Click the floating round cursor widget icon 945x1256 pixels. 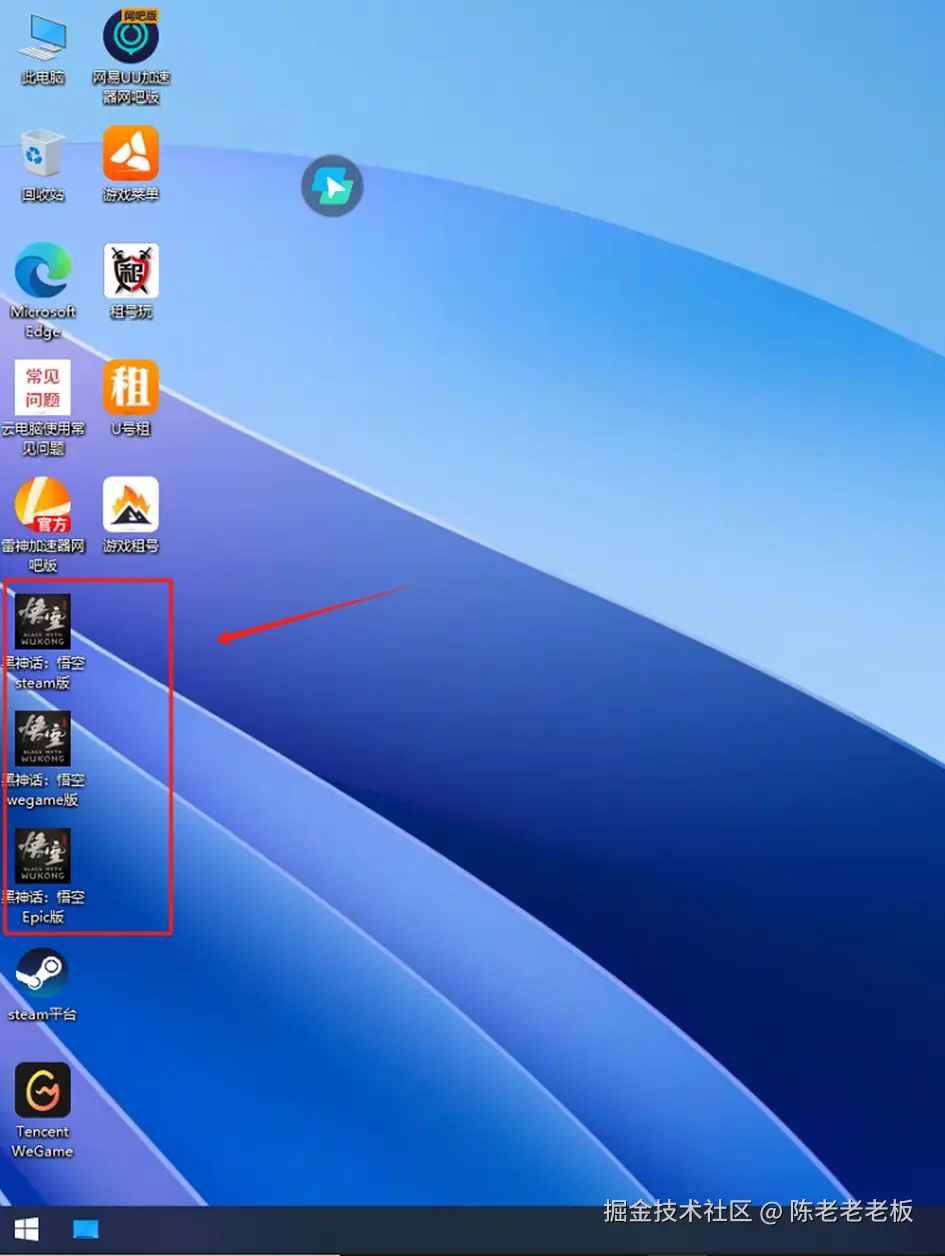coord(332,186)
